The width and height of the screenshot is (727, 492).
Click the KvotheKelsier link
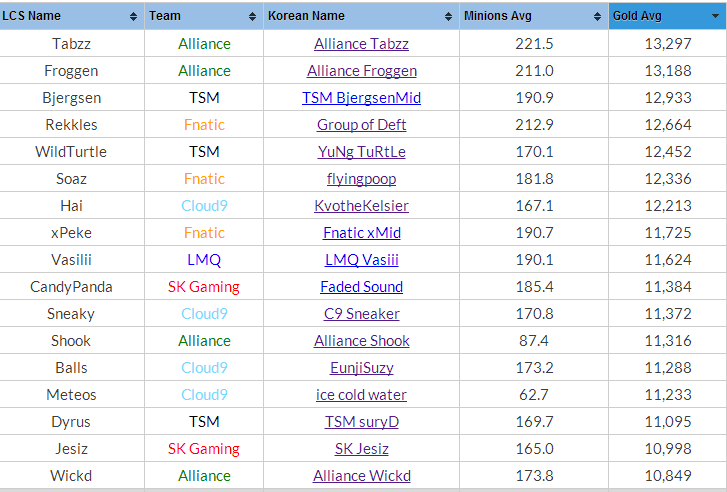[x=361, y=206]
